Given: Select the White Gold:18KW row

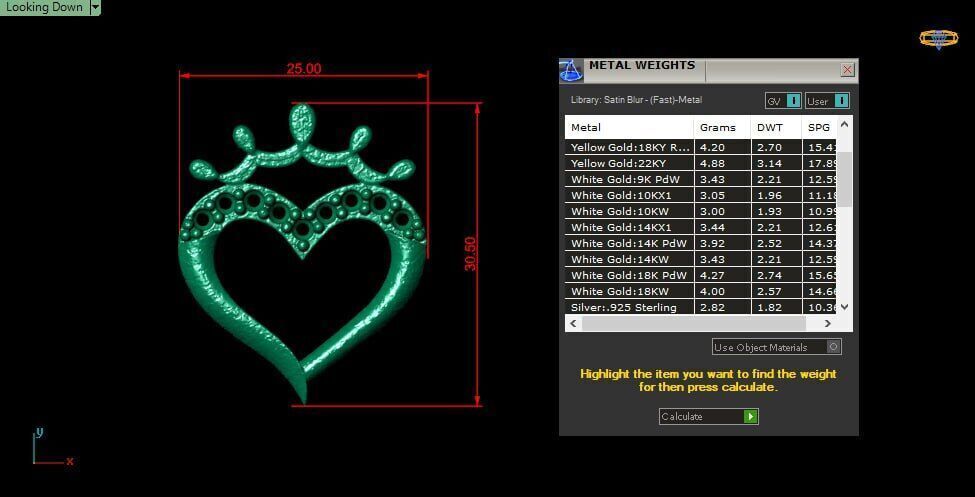Looking at the screenshot, I should coord(701,292).
